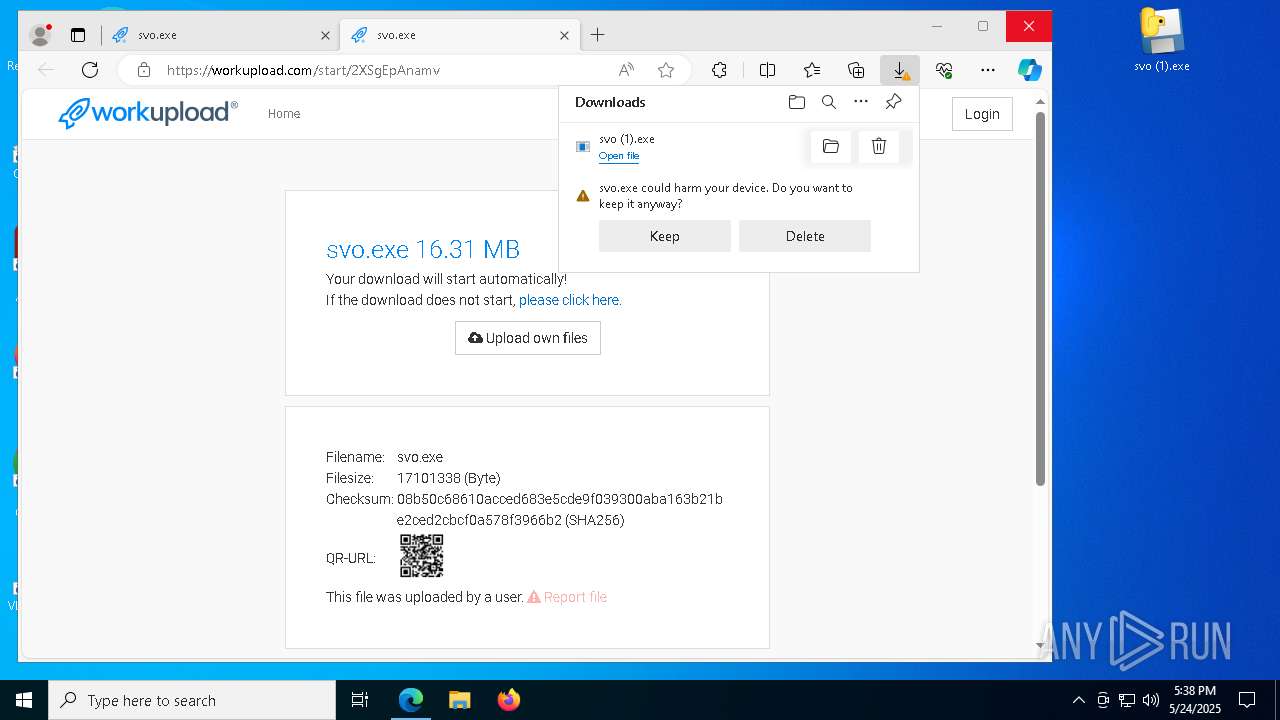Open the Favorites list icon
This screenshot has height=720, width=1280.
[812, 70]
